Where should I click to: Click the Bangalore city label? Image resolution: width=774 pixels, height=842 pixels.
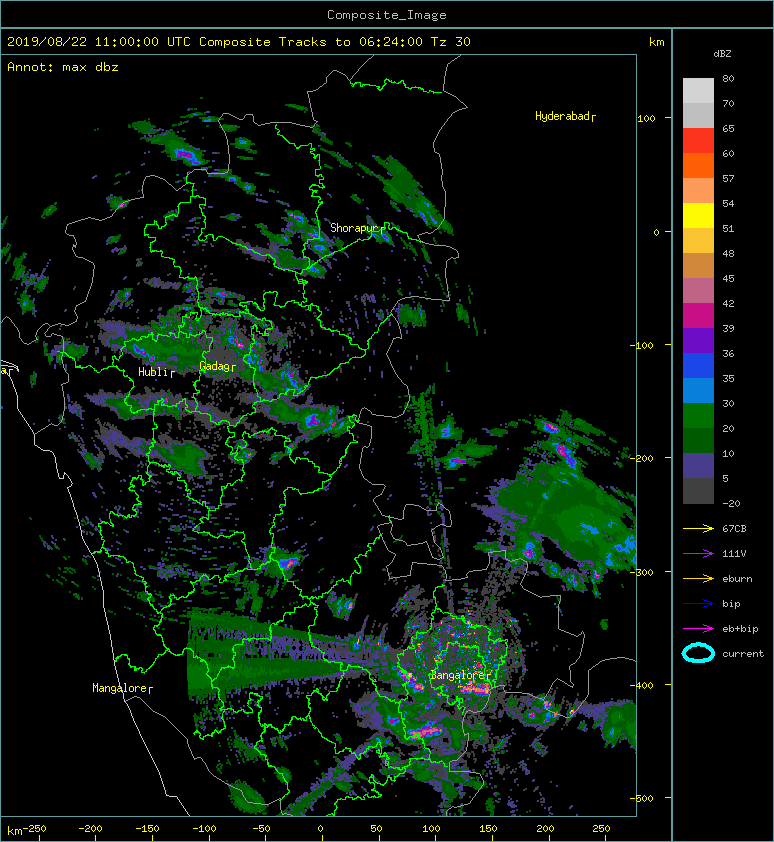pos(461,675)
